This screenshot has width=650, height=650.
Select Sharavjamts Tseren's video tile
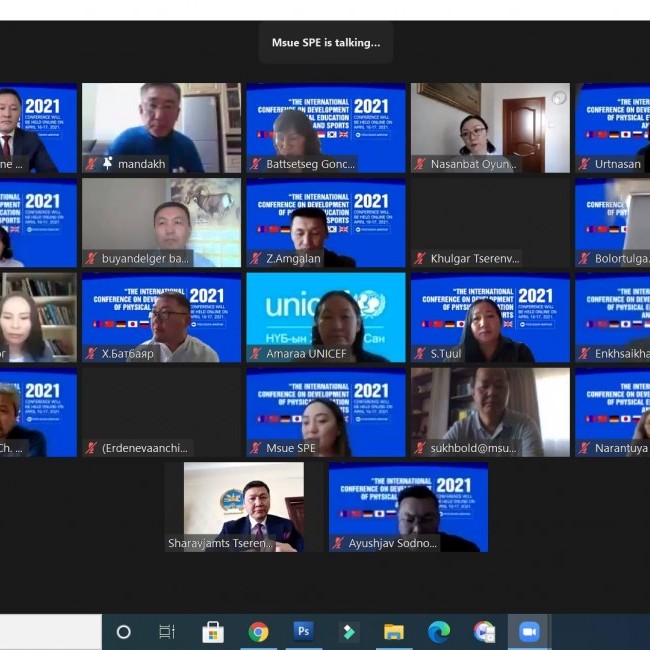pos(244,507)
